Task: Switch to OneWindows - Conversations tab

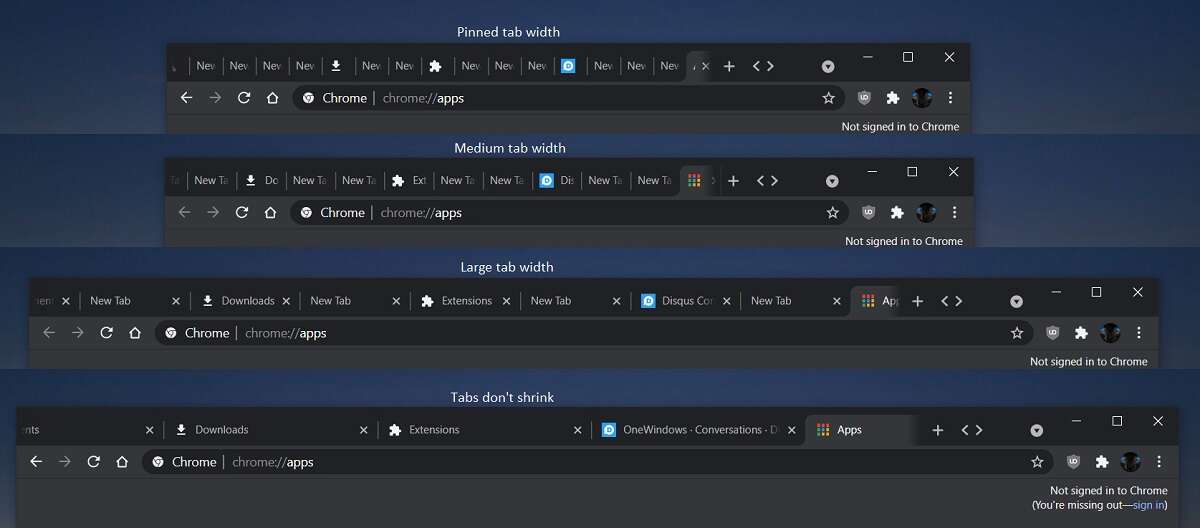Action: [x=690, y=430]
